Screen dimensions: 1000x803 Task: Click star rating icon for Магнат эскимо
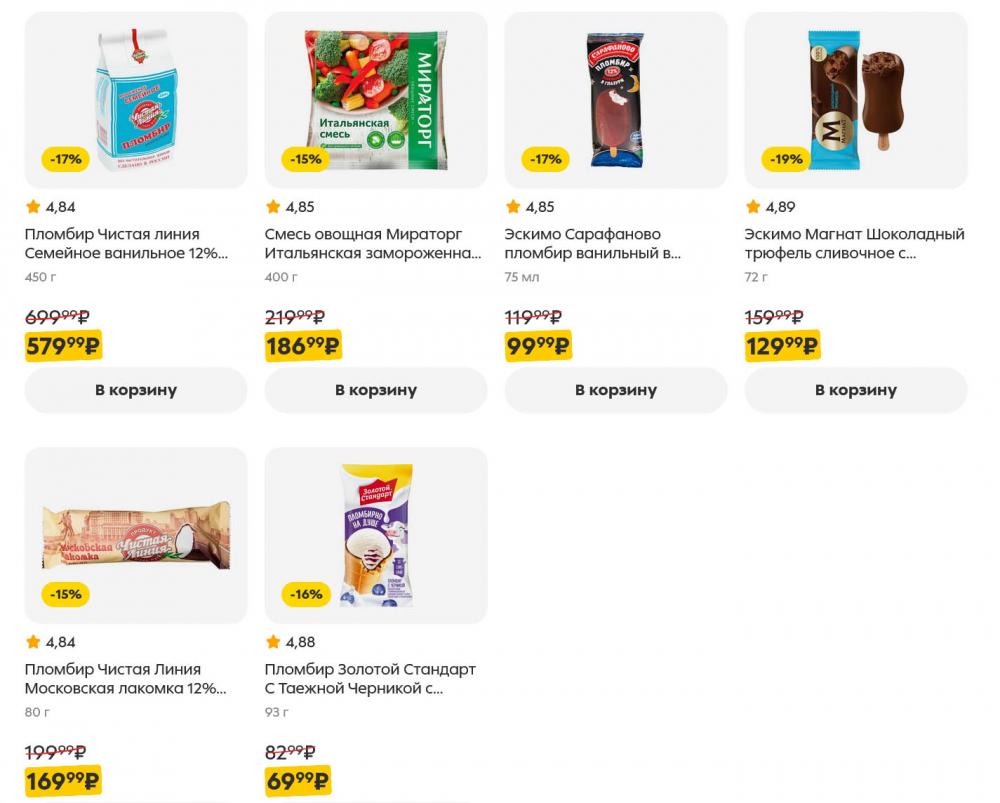(754, 207)
